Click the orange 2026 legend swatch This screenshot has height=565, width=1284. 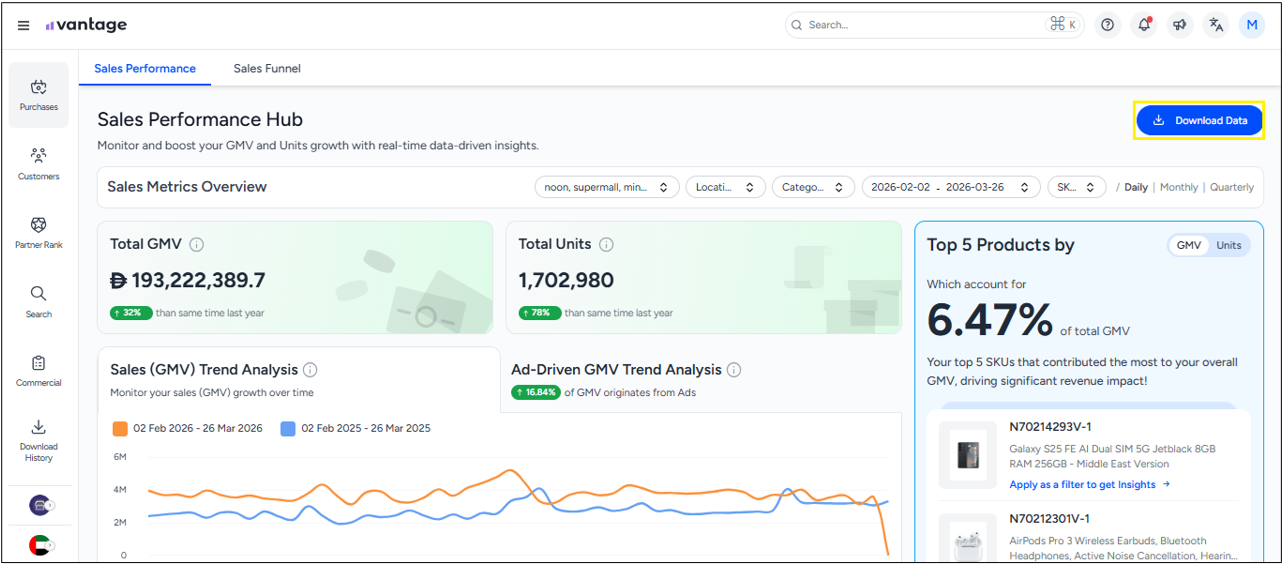click(120, 428)
